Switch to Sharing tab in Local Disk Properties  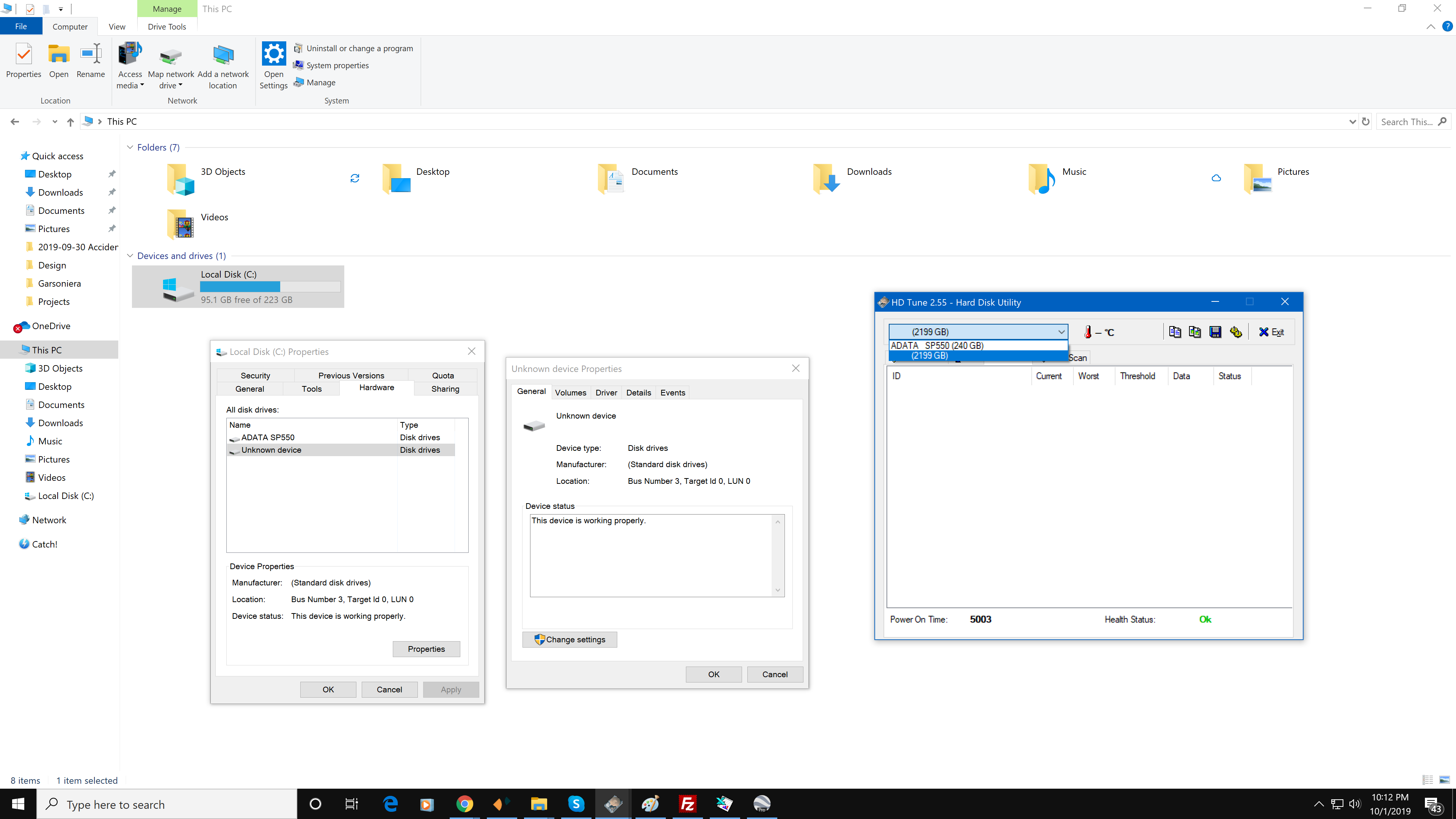click(446, 389)
